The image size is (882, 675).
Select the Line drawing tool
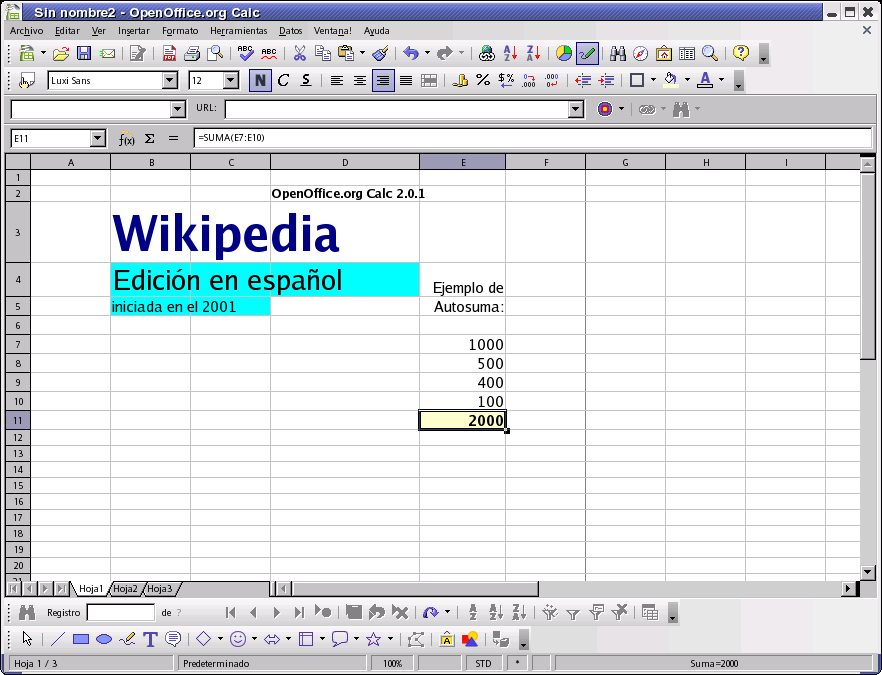[x=58, y=639]
